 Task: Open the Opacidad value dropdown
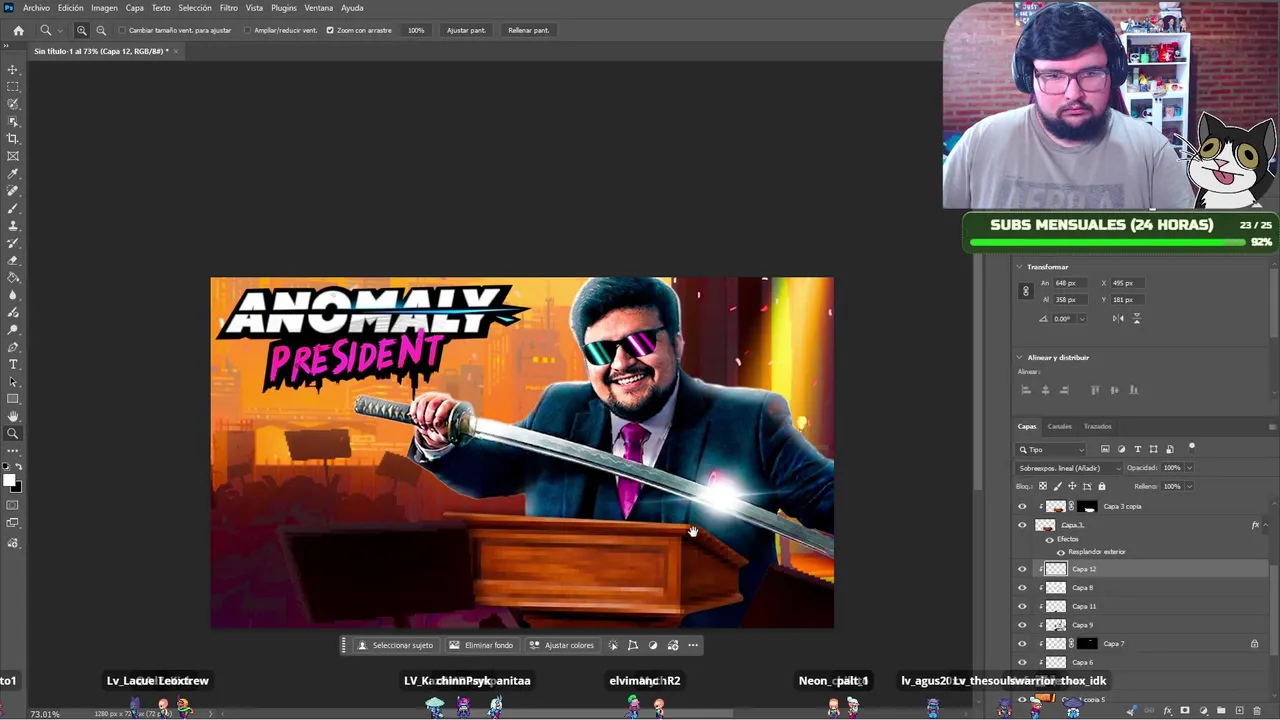point(1189,468)
